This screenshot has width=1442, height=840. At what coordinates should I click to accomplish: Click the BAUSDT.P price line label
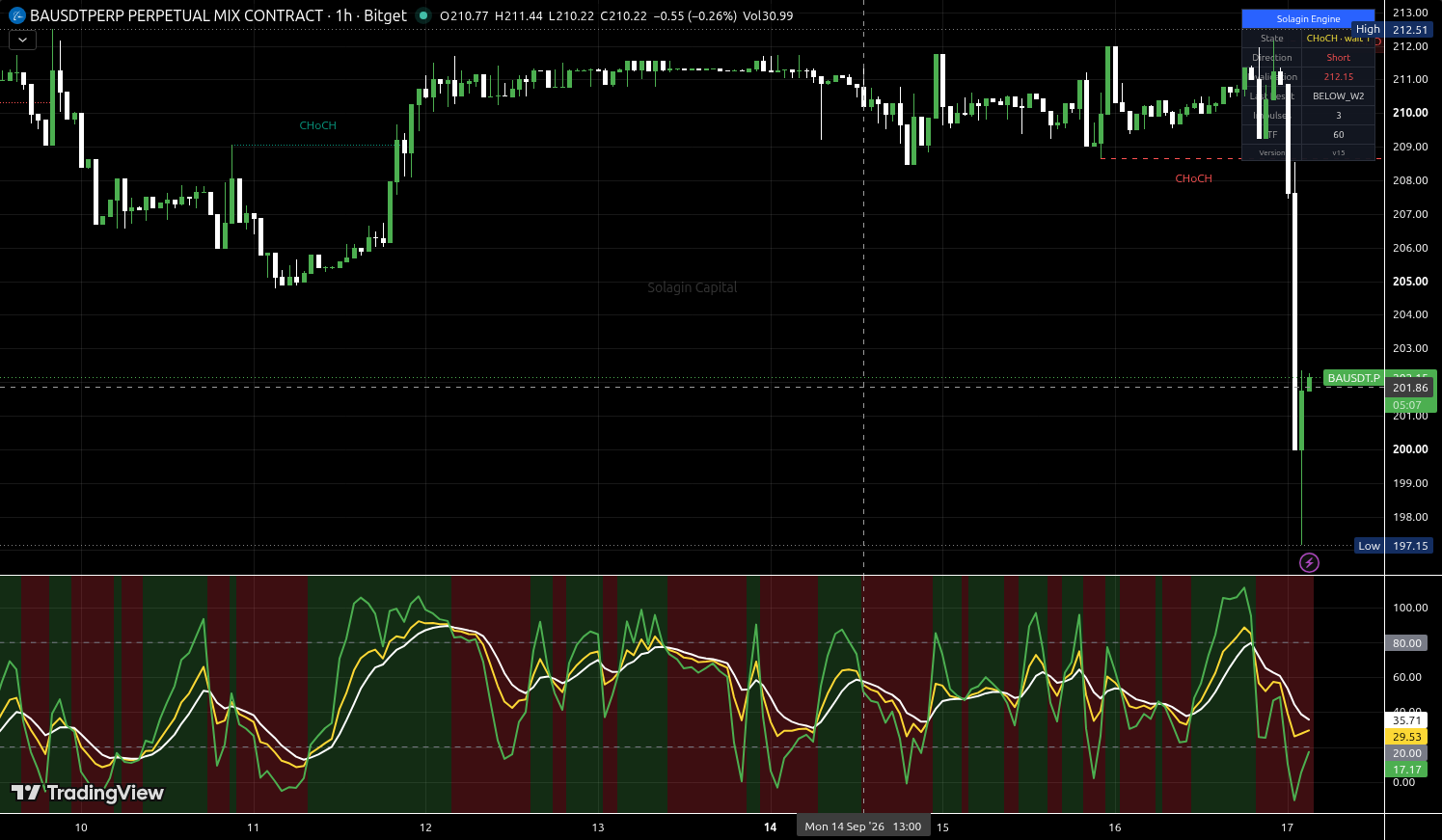1354,378
